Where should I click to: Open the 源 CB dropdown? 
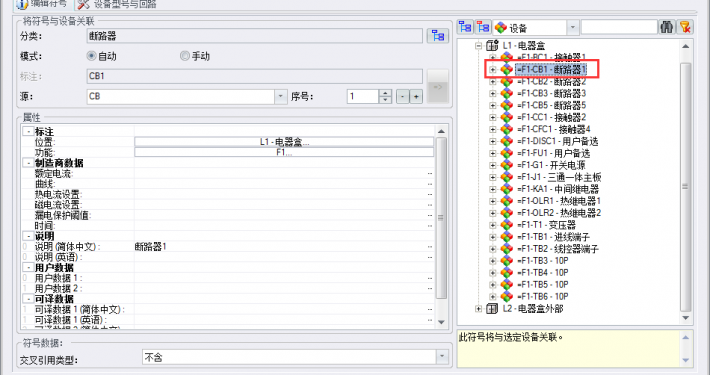point(280,96)
